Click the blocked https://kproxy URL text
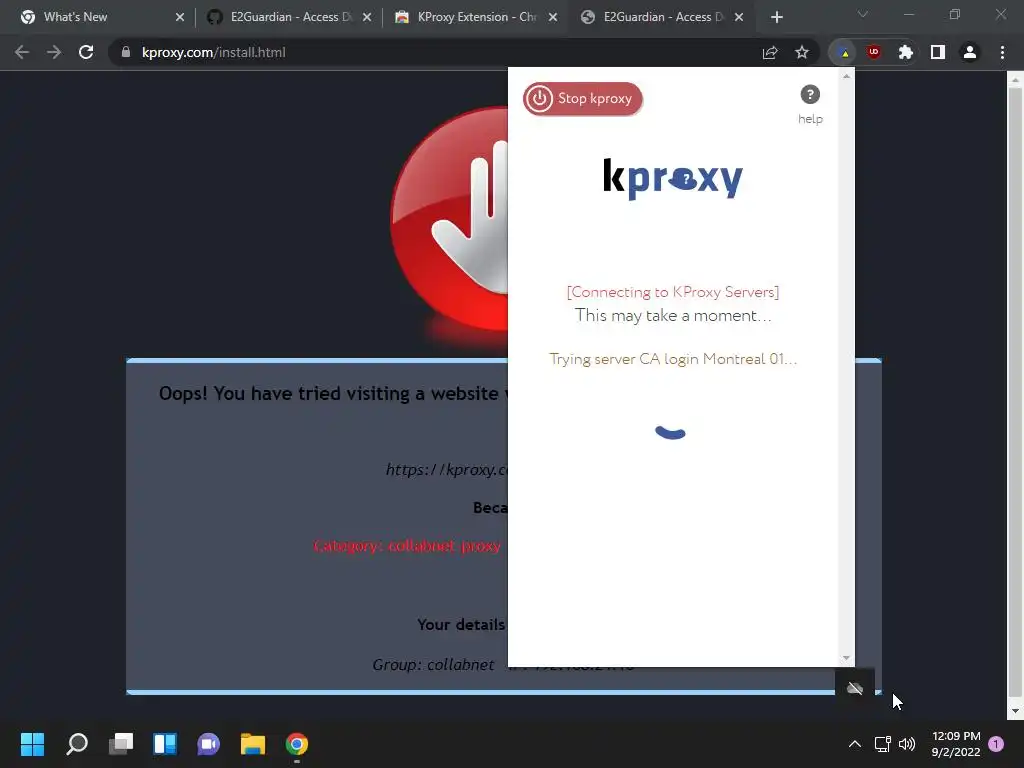 447,470
